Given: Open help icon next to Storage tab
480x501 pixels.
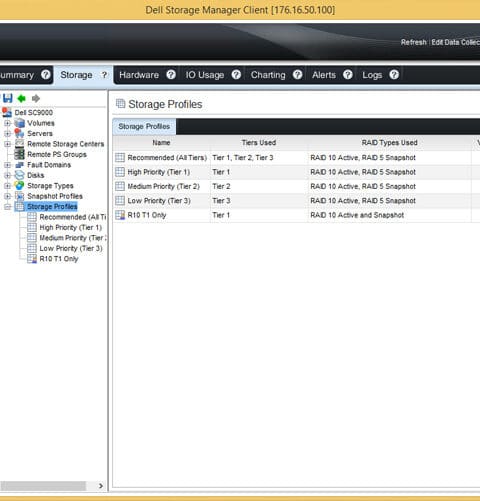Looking at the screenshot, I should [x=104, y=75].
